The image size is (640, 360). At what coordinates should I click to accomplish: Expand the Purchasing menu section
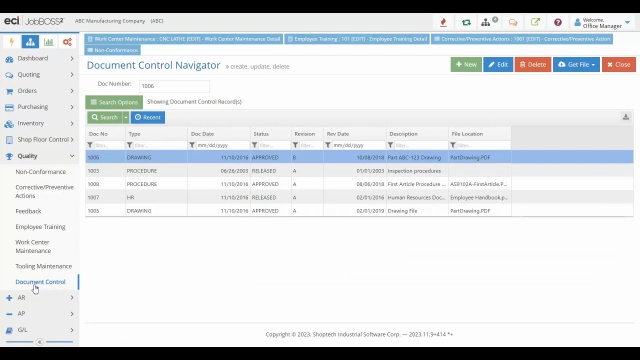(x=40, y=107)
